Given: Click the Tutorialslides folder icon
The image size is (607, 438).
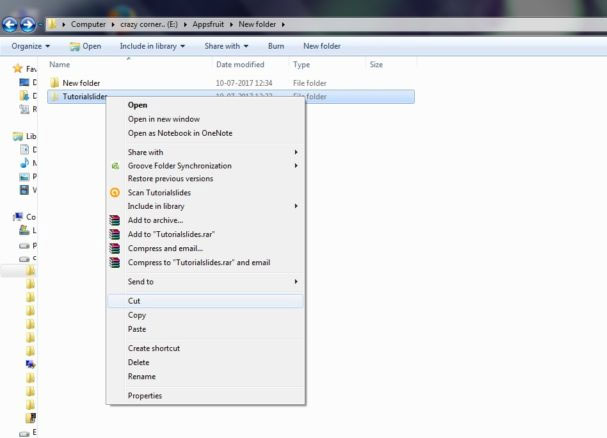Looking at the screenshot, I should [54, 97].
